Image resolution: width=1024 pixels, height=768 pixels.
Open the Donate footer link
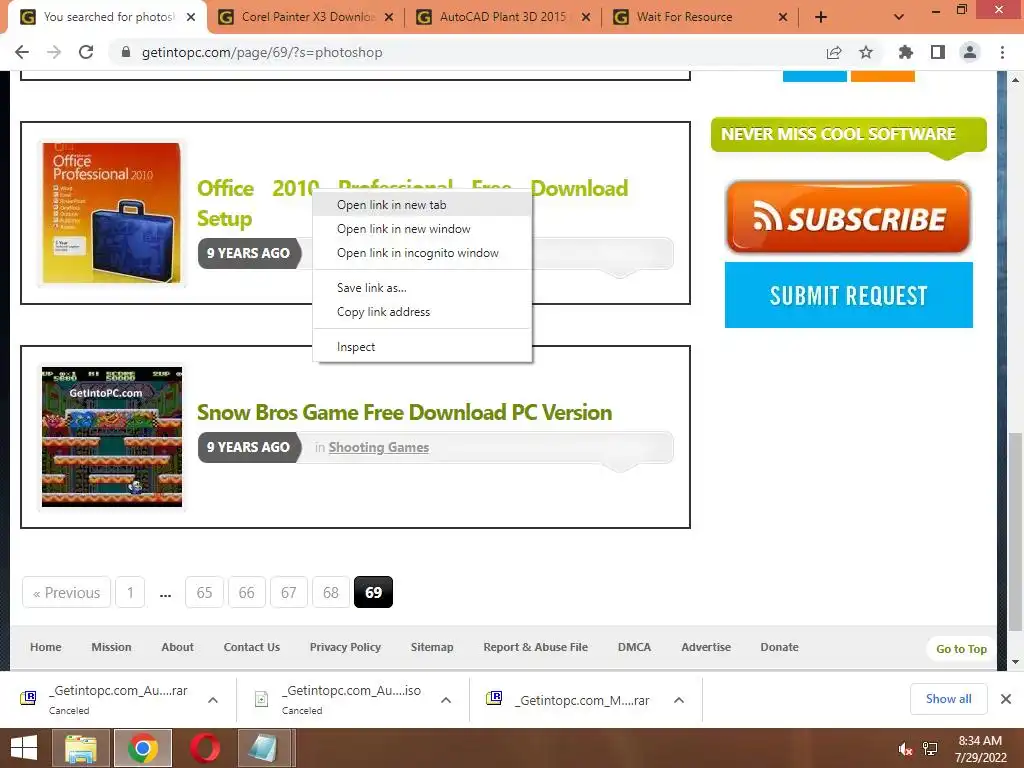779,647
